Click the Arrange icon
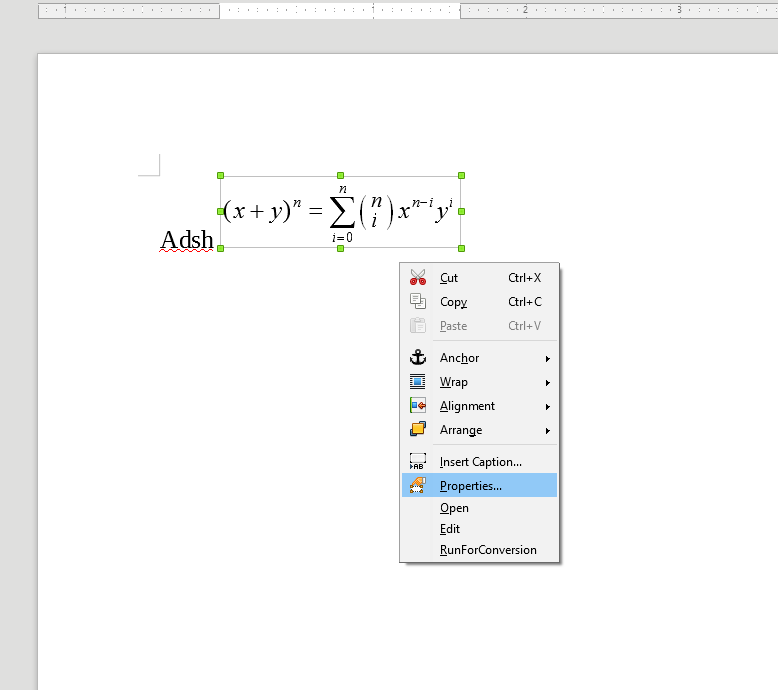The image size is (778, 690). point(418,429)
